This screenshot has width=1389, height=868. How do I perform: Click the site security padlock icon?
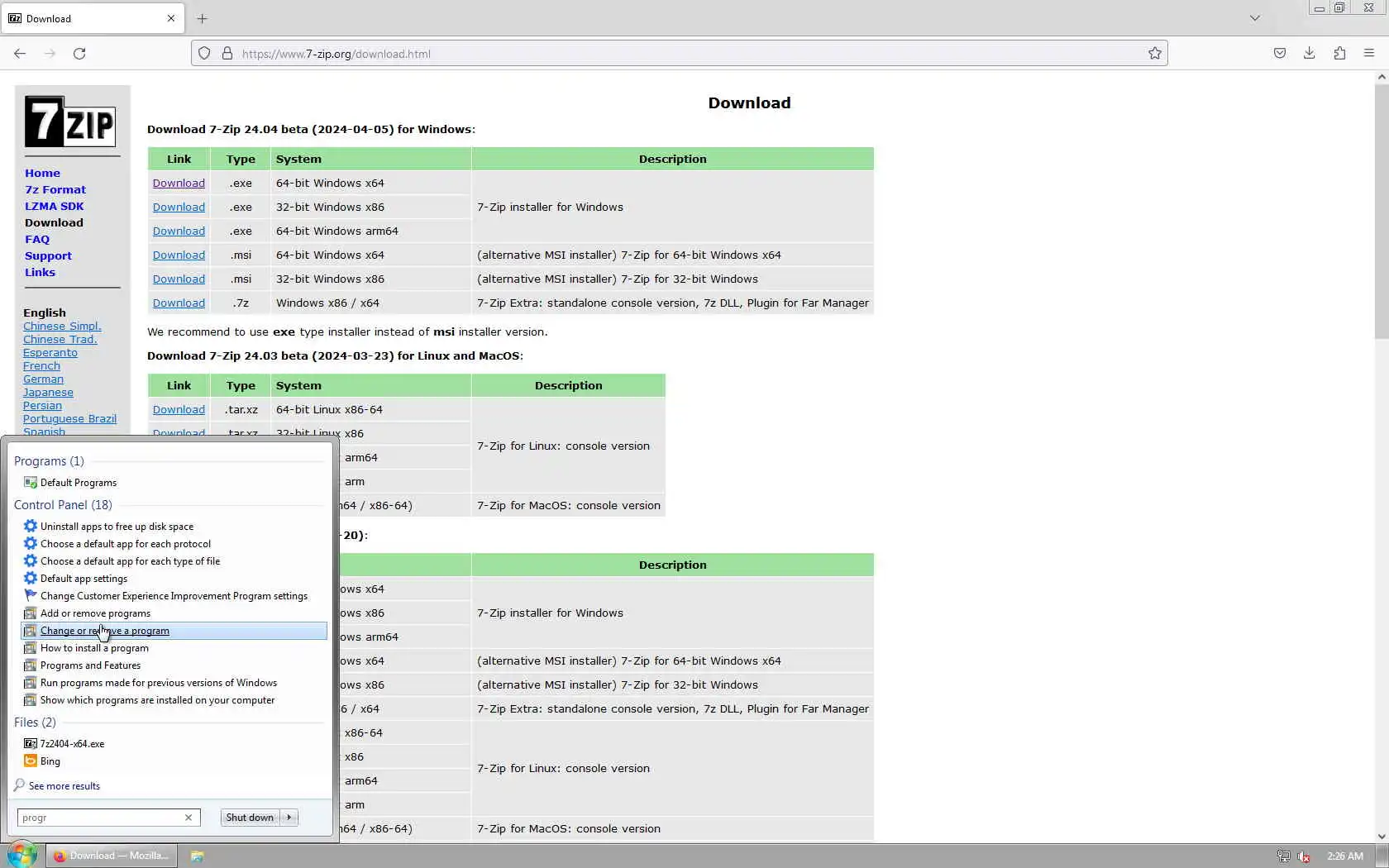coord(227,54)
